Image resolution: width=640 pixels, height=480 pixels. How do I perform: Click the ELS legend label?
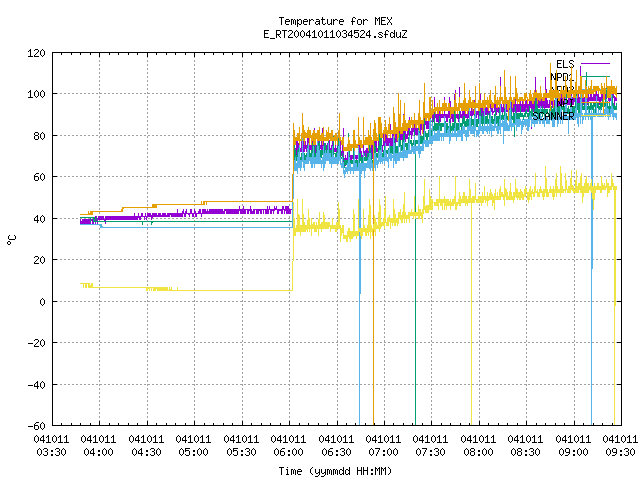pyautogui.click(x=565, y=64)
